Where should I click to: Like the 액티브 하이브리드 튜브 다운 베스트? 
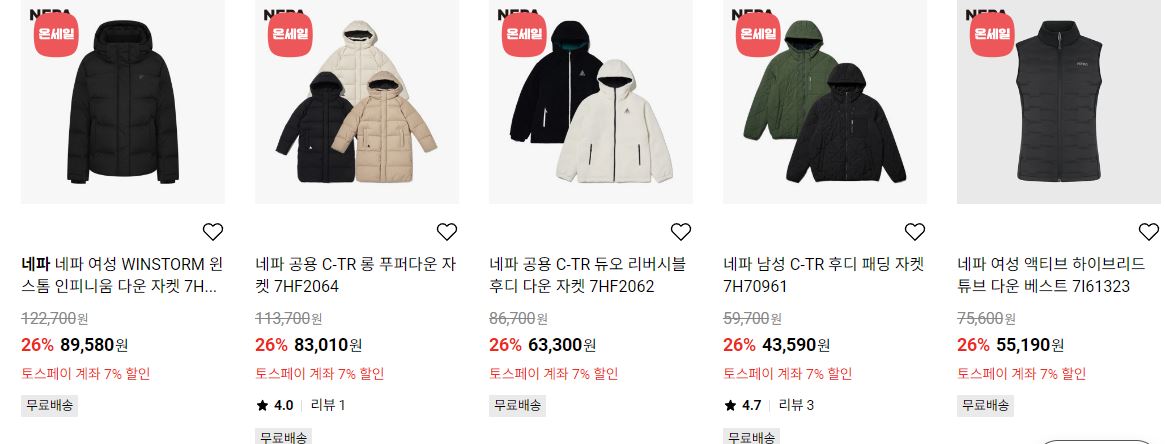(x=1149, y=232)
